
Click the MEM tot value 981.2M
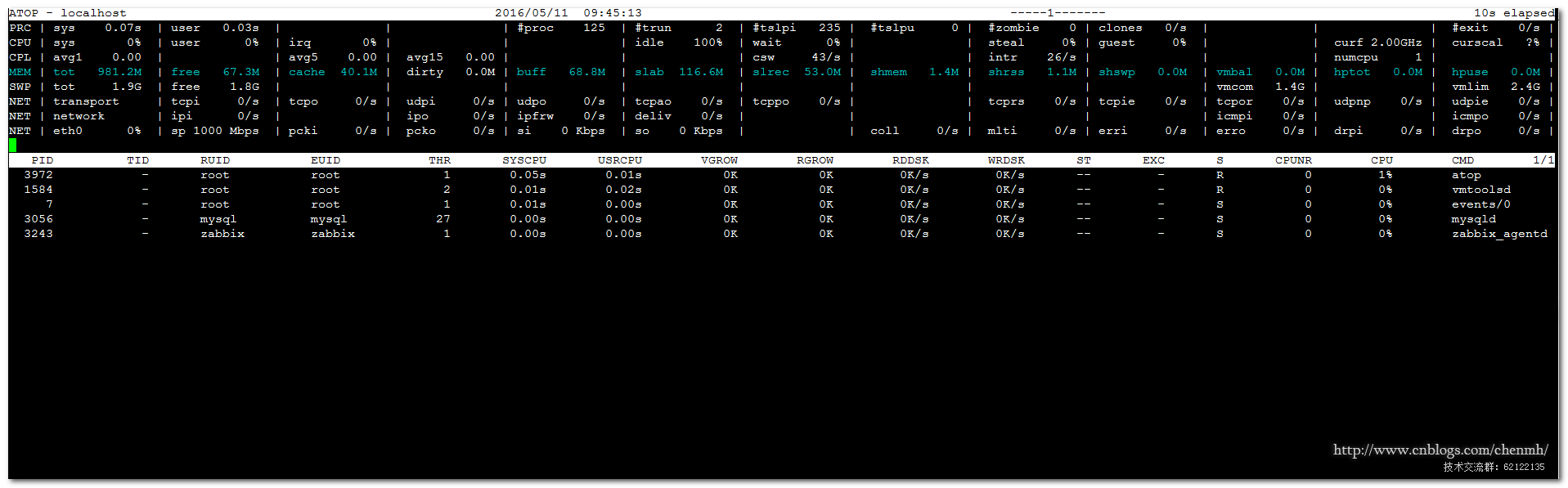point(119,72)
